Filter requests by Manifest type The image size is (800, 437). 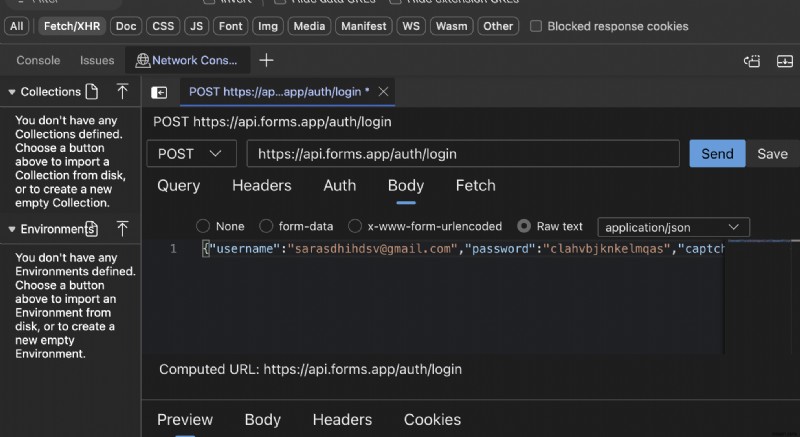pos(364,26)
